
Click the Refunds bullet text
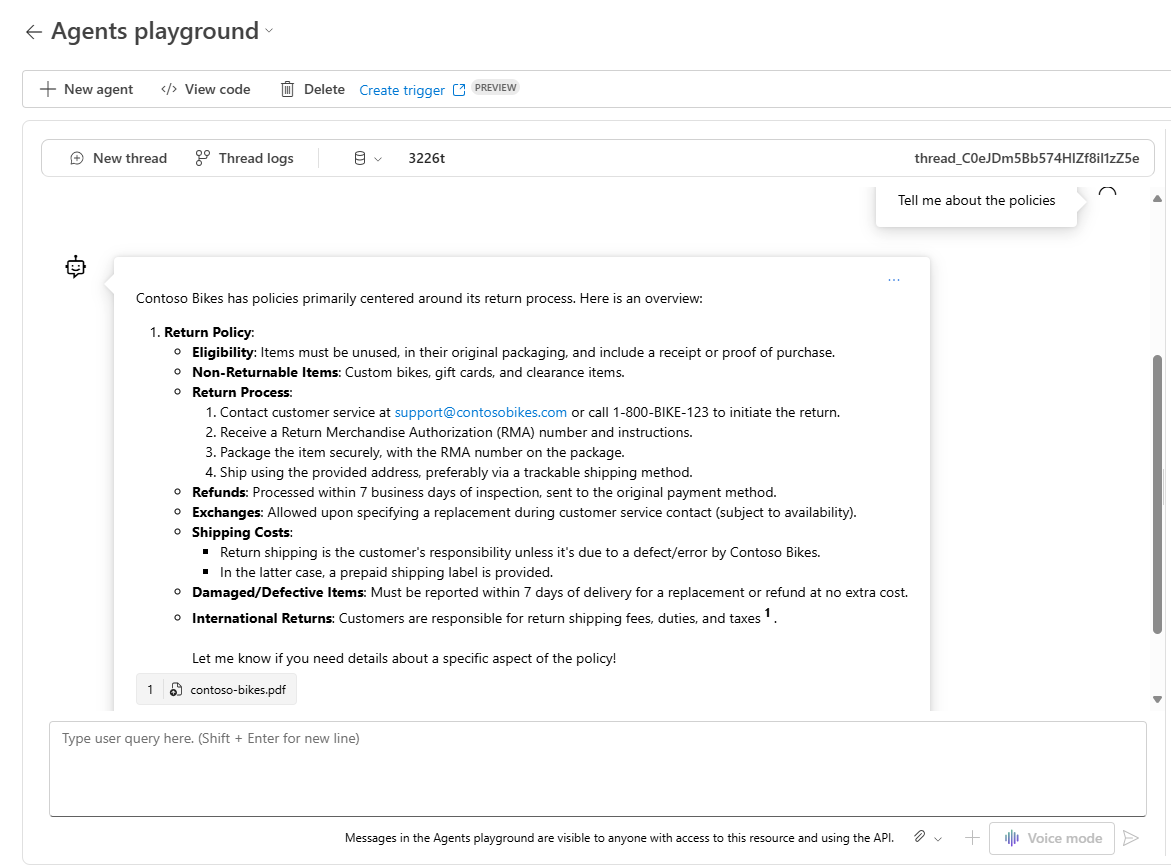[484, 492]
